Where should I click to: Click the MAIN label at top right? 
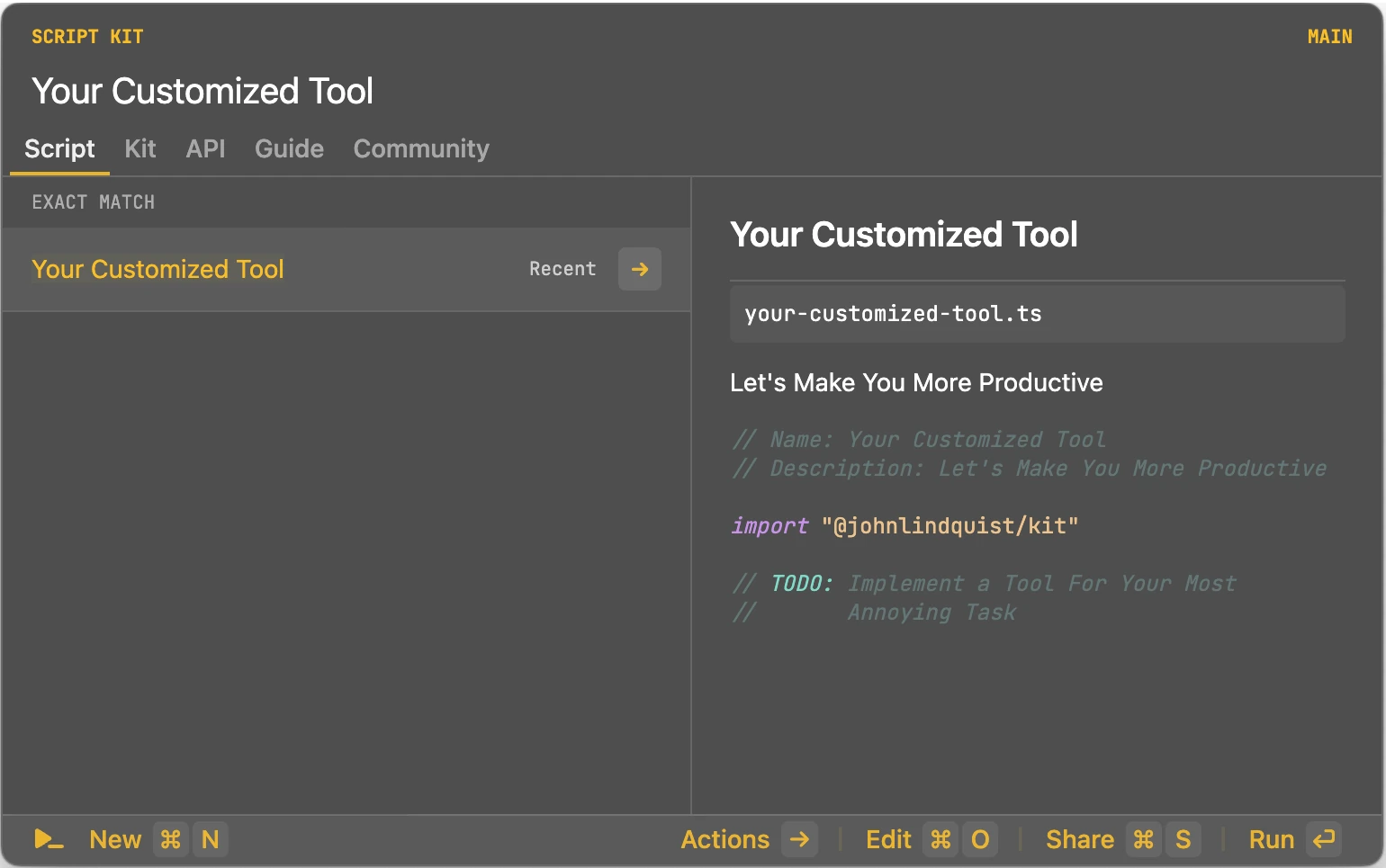[1329, 37]
